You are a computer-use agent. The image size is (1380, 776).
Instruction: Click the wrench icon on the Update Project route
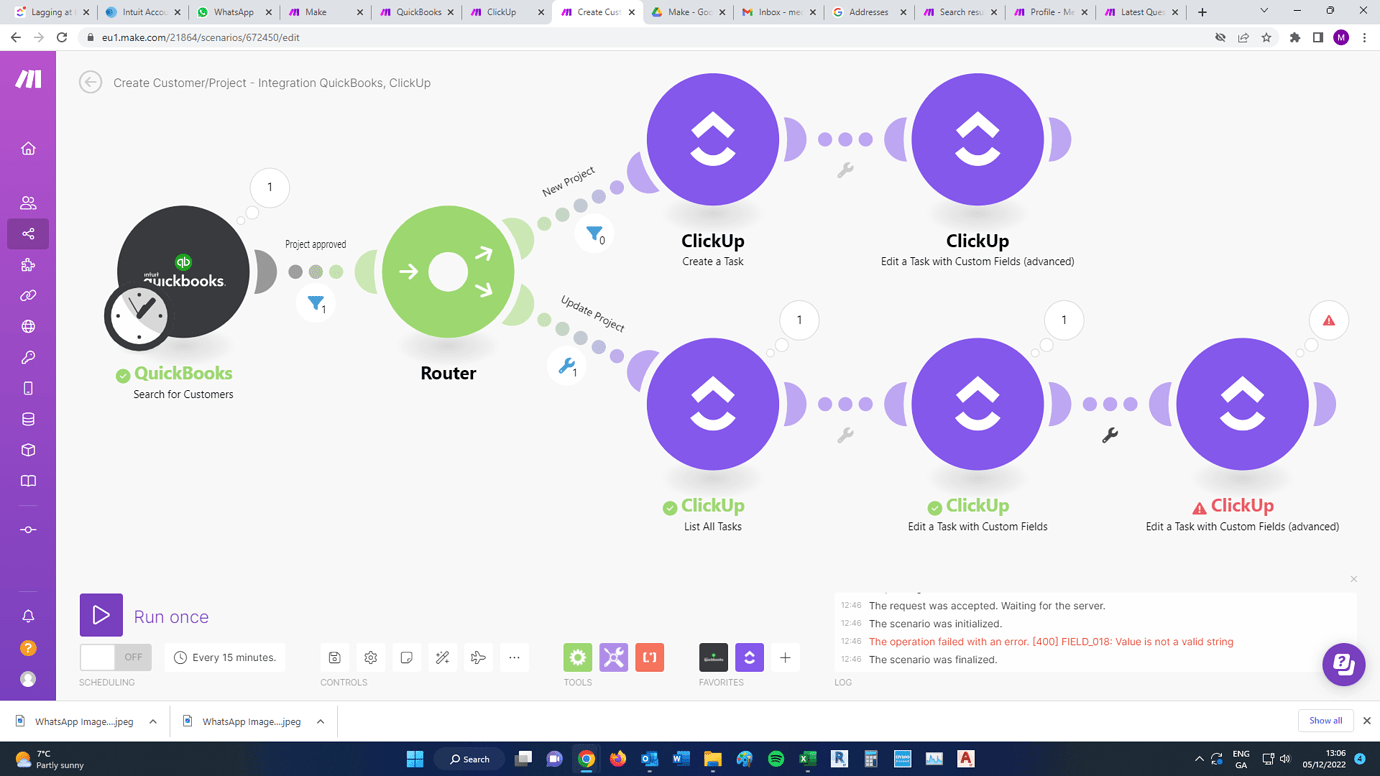tap(566, 366)
